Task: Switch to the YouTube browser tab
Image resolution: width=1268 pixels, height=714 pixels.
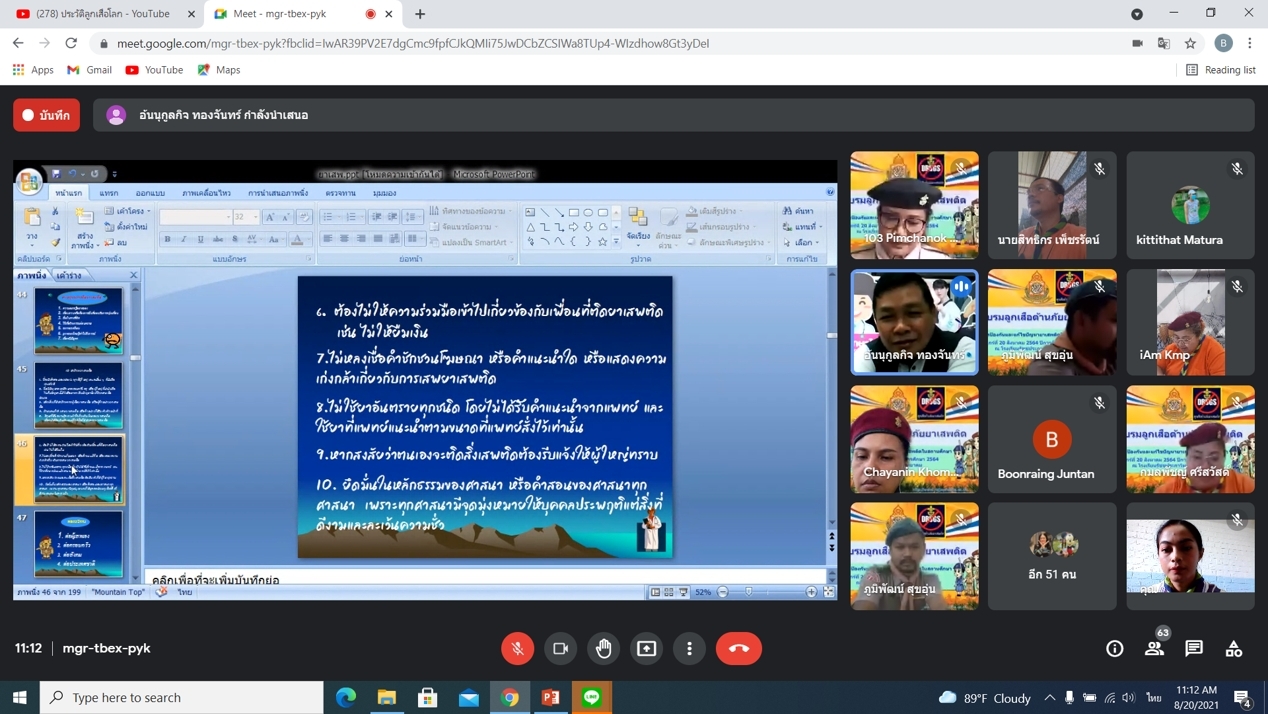Action: pyautogui.click(x=102, y=14)
